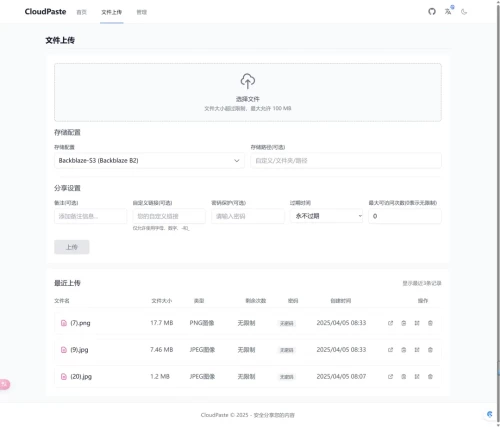The width and height of the screenshot is (500, 427).
Task: Click the 上传 upload button
Action: (72, 247)
